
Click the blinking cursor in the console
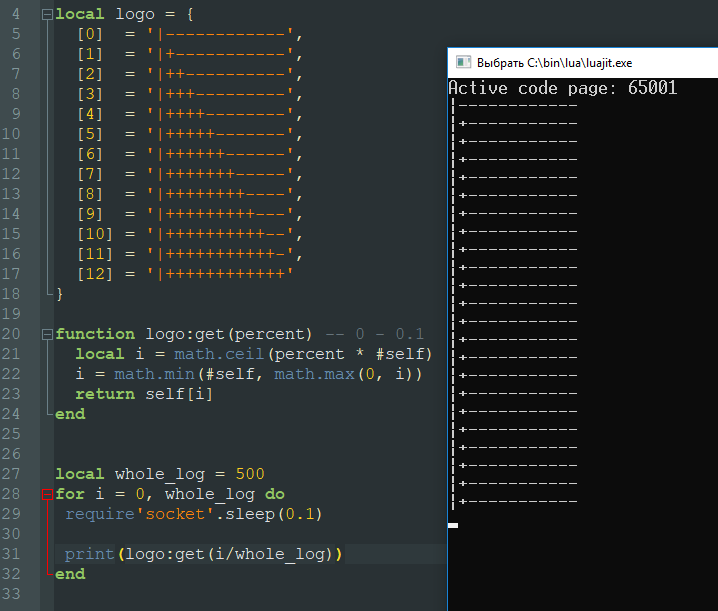click(453, 525)
